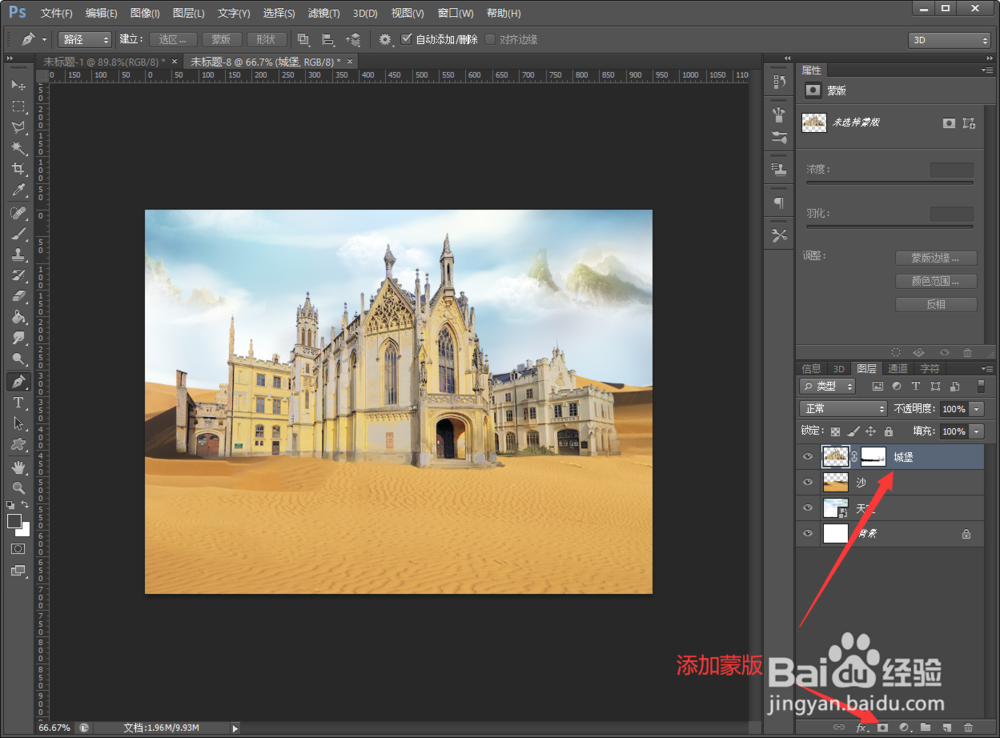Open the 路径 tool mode dropdown
The height and width of the screenshot is (738, 1000).
(x=85, y=40)
